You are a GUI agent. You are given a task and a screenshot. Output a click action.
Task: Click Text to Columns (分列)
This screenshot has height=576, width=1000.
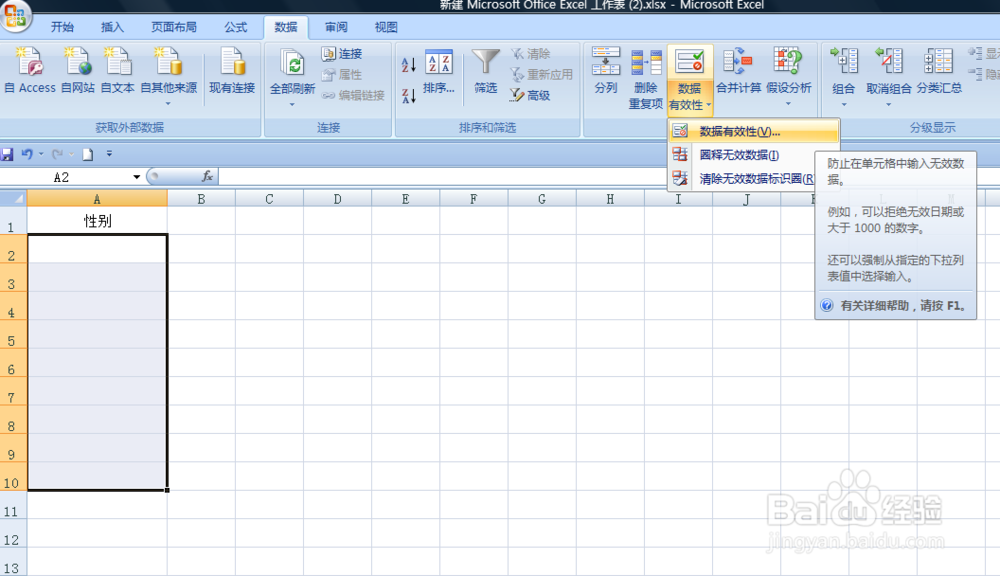pyautogui.click(x=605, y=71)
